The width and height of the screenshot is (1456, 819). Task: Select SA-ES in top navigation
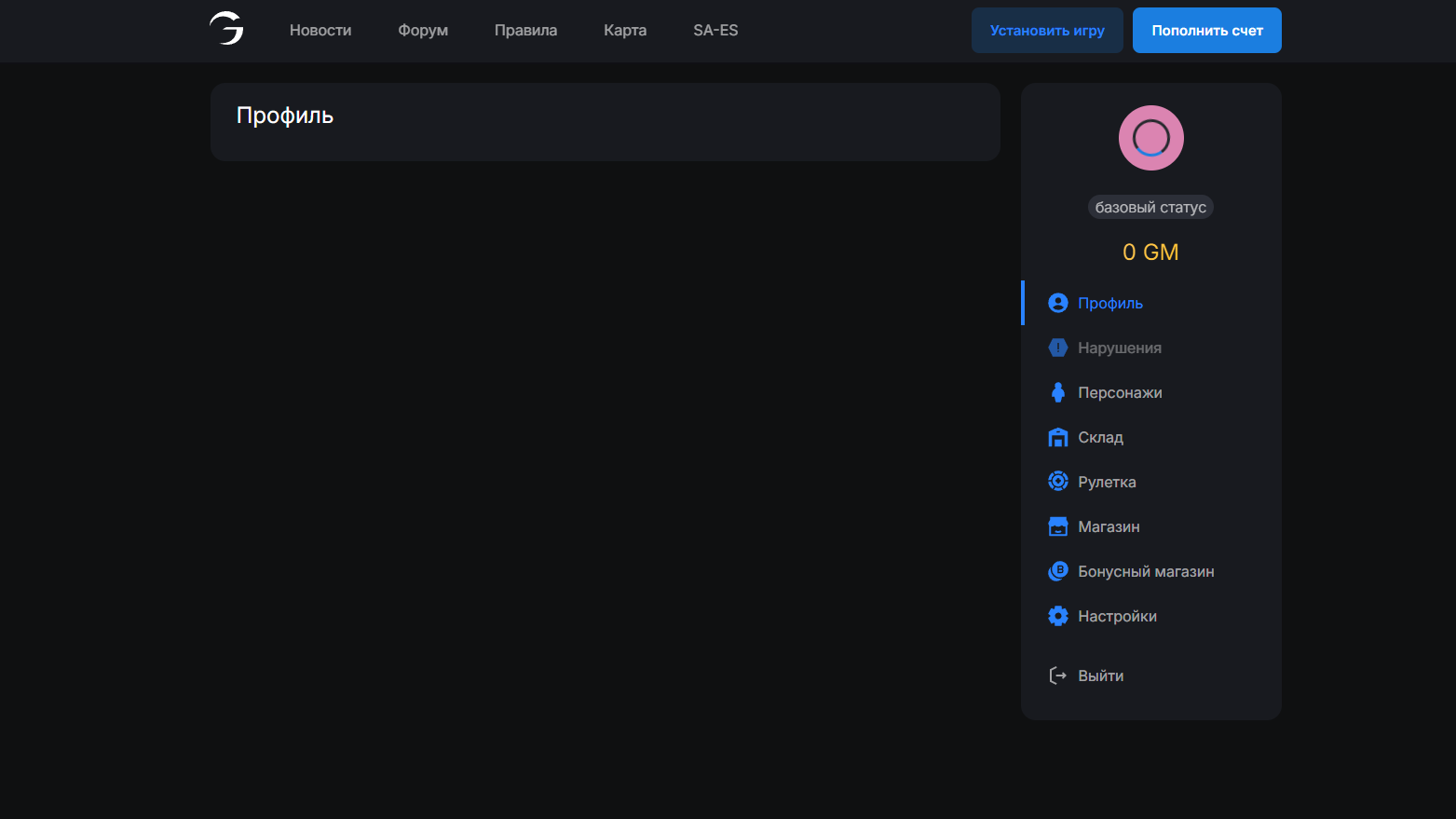[x=715, y=31]
